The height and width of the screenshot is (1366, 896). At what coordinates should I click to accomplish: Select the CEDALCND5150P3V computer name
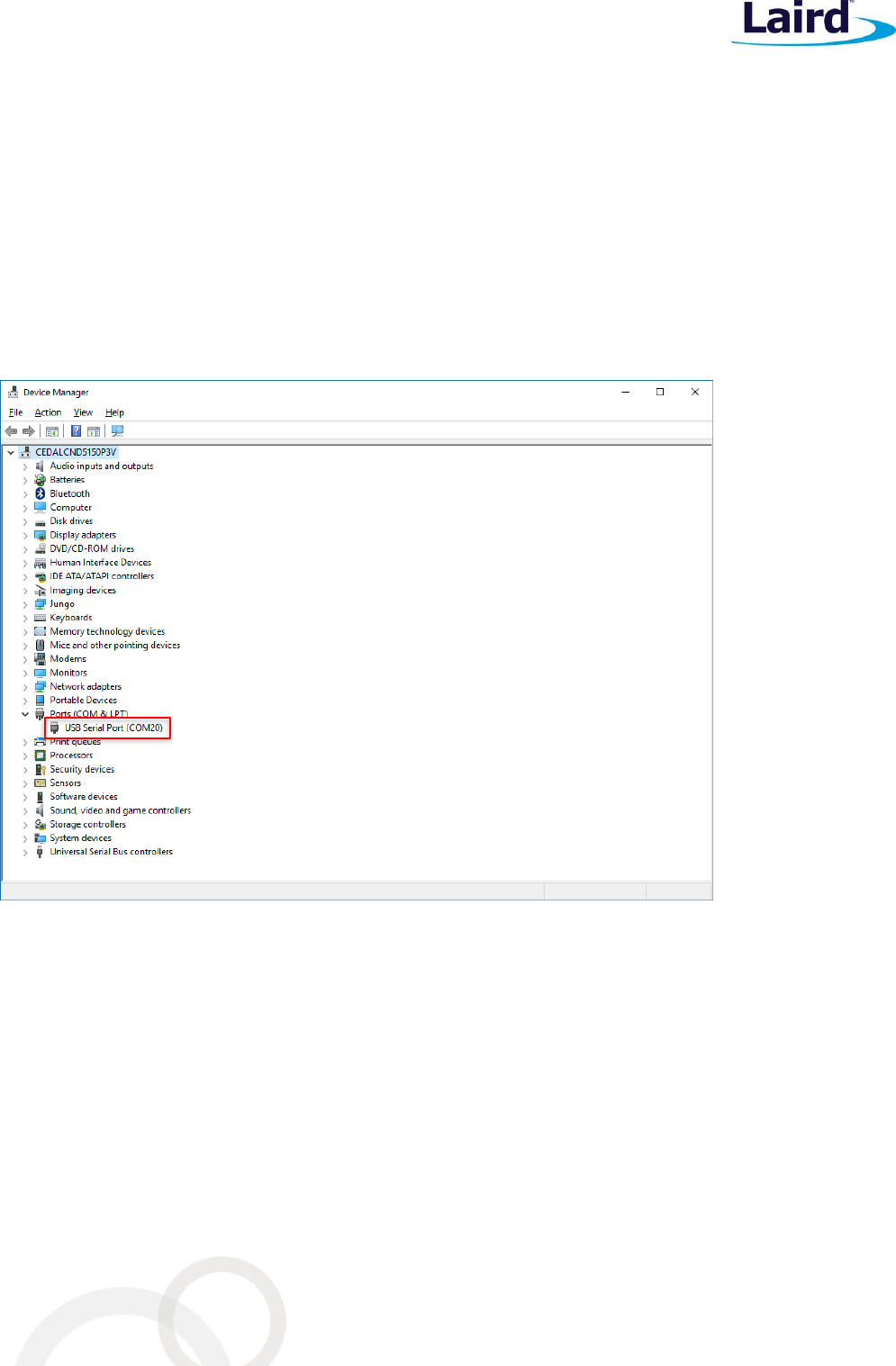tap(76, 452)
